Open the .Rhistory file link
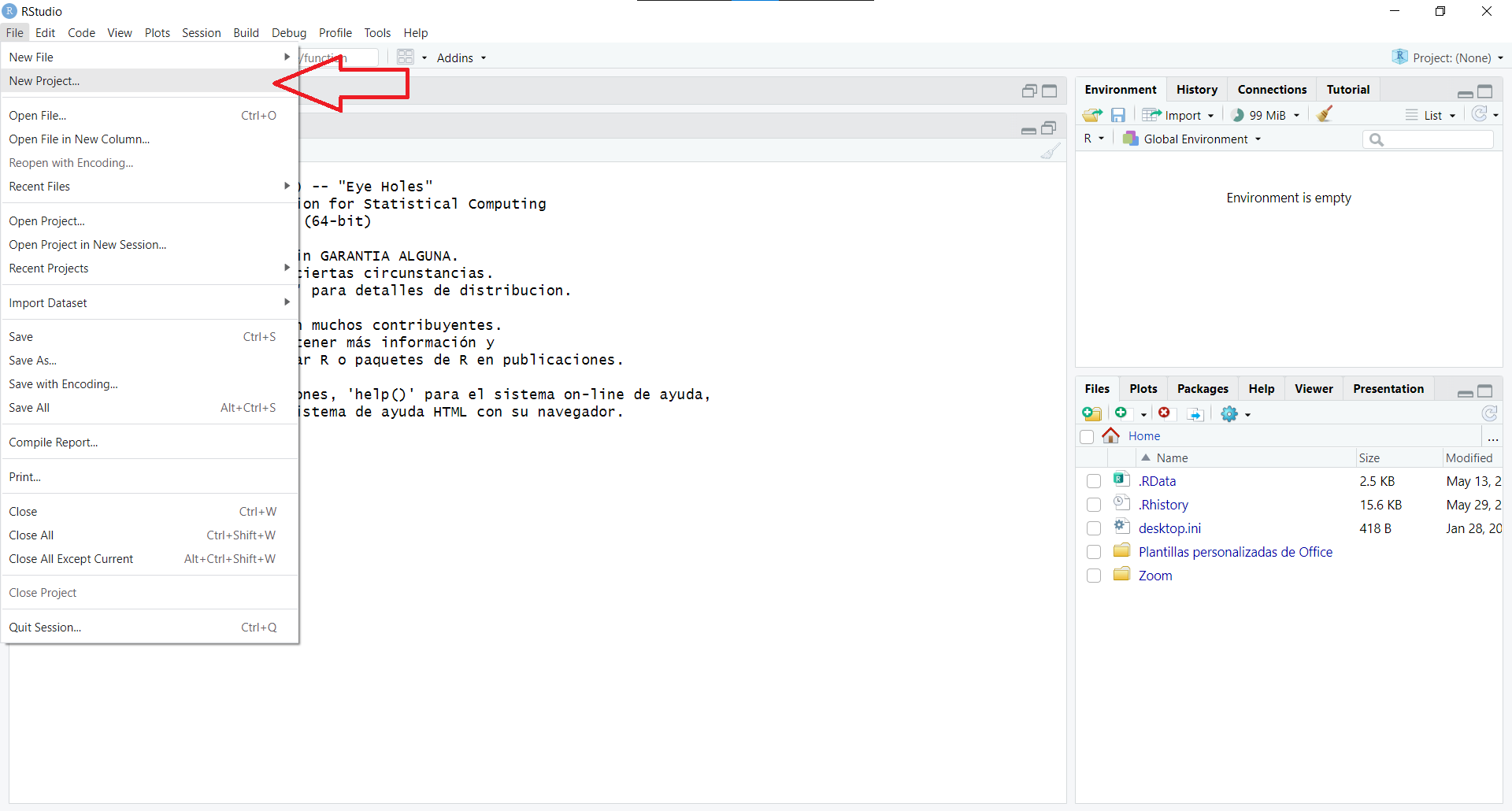Viewport: 1512px width, 811px height. (1163, 505)
